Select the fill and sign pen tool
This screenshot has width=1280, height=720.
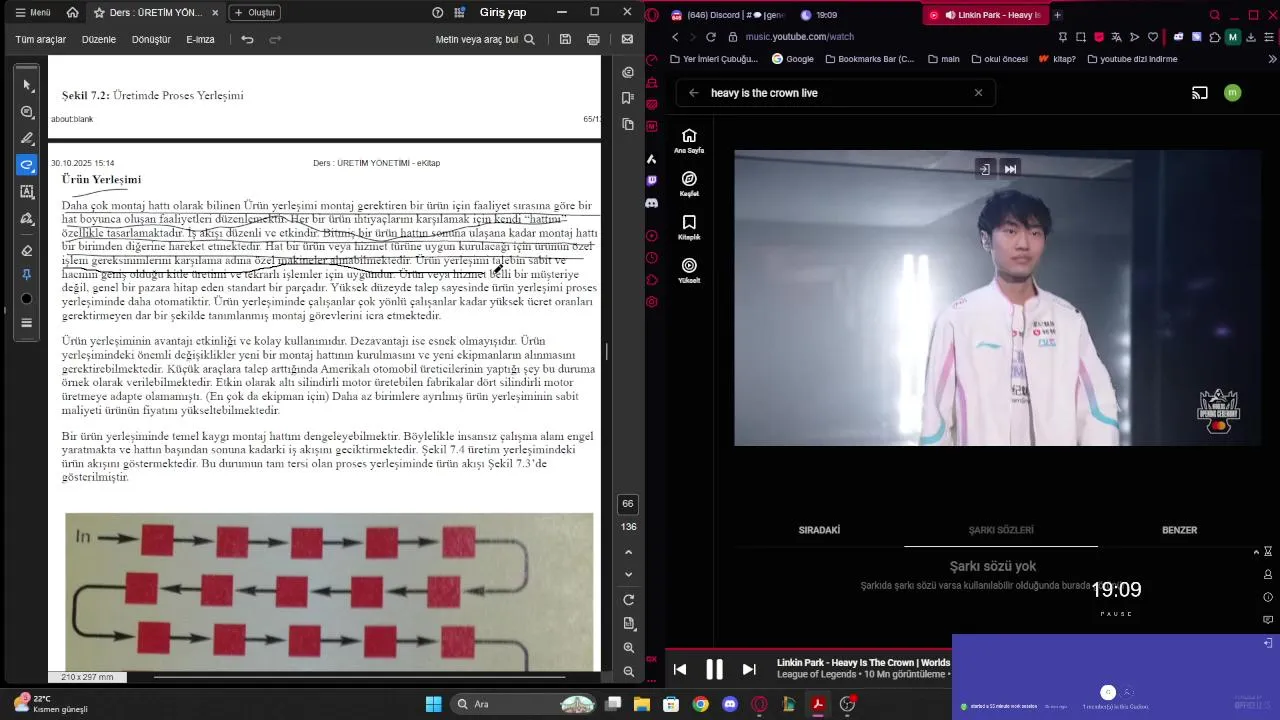pyautogui.click(x=27, y=218)
